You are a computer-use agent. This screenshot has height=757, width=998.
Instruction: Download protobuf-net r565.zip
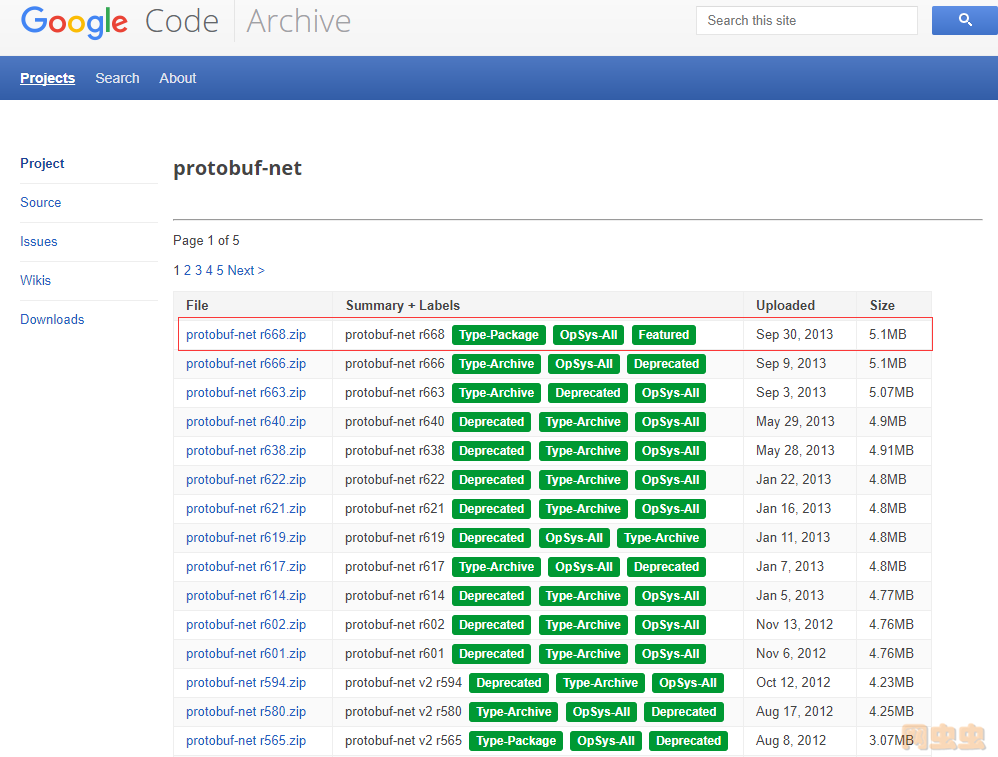click(246, 741)
